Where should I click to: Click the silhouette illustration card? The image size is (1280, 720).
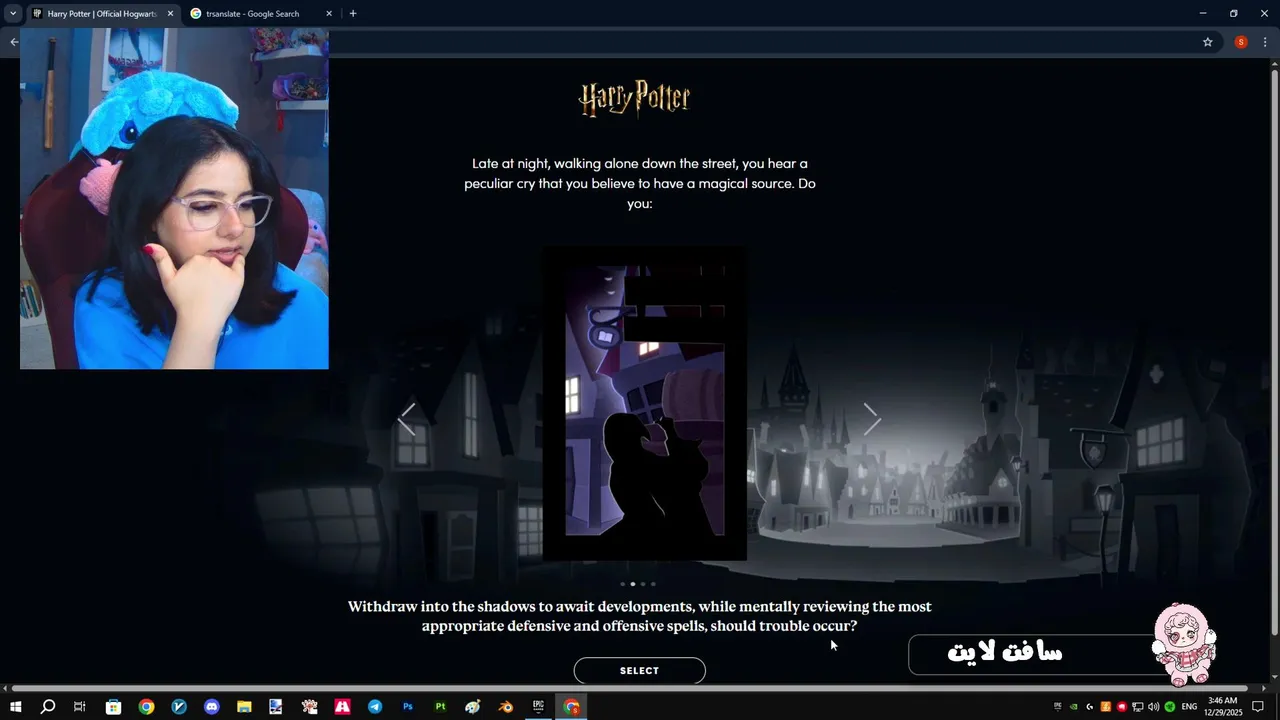tap(644, 403)
